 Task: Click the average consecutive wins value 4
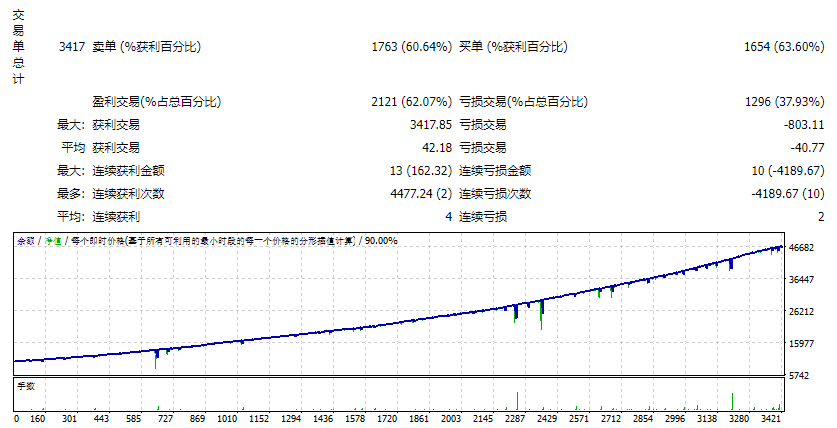point(448,217)
